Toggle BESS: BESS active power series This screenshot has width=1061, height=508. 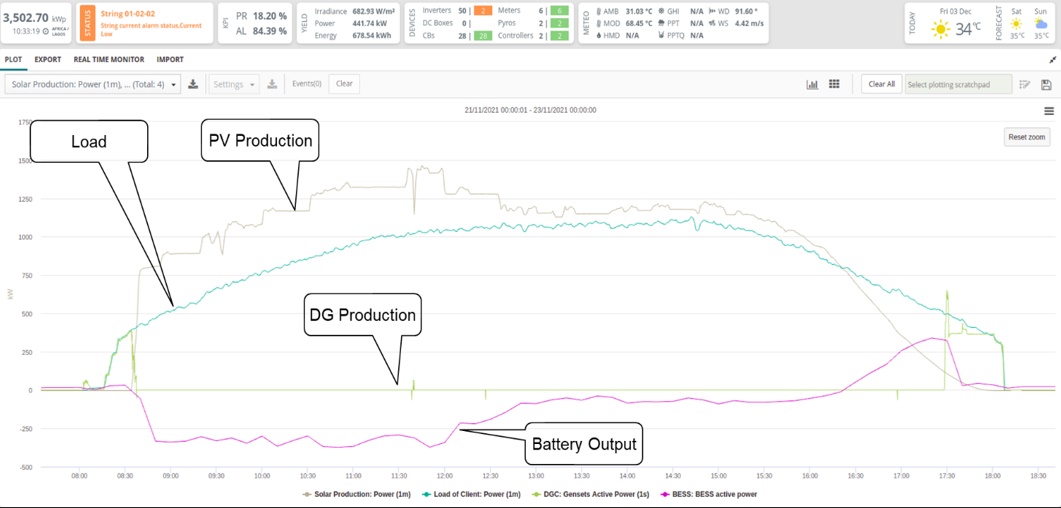point(709,494)
